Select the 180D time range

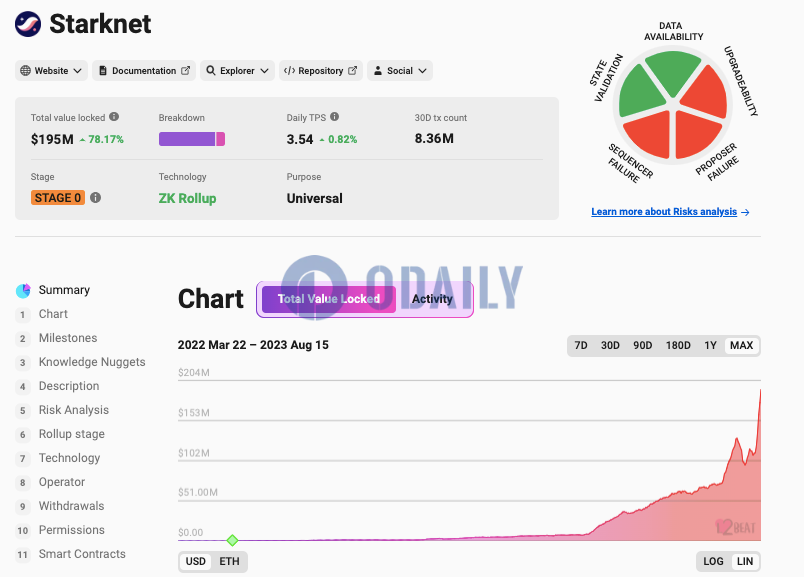(x=678, y=346)
